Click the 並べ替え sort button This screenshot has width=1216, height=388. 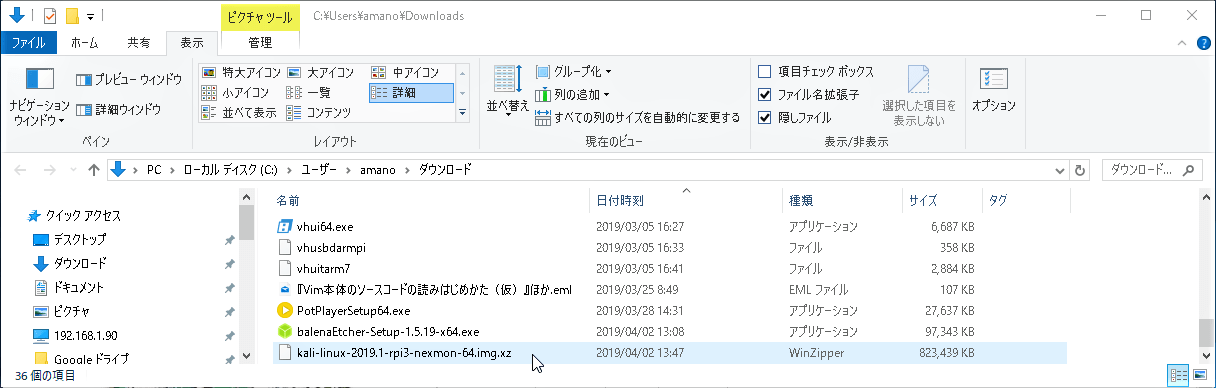[x=507, y=92]
